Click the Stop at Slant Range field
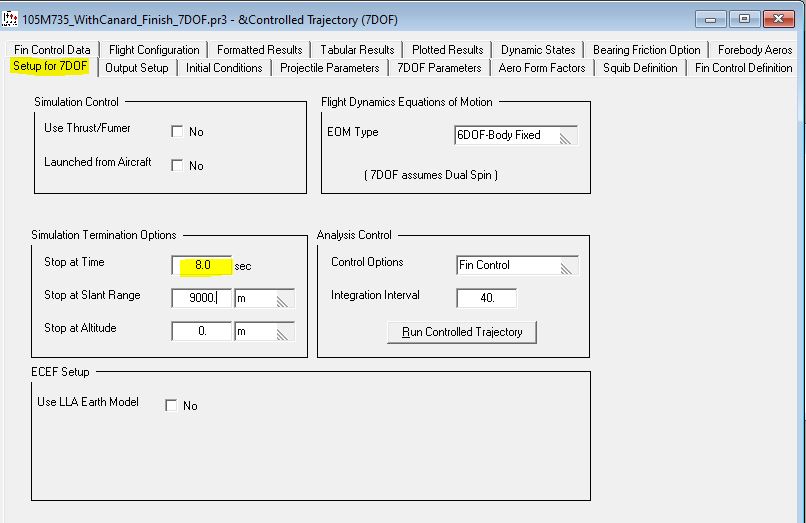This screenshot has width=806, height=523. click(202, 298)
